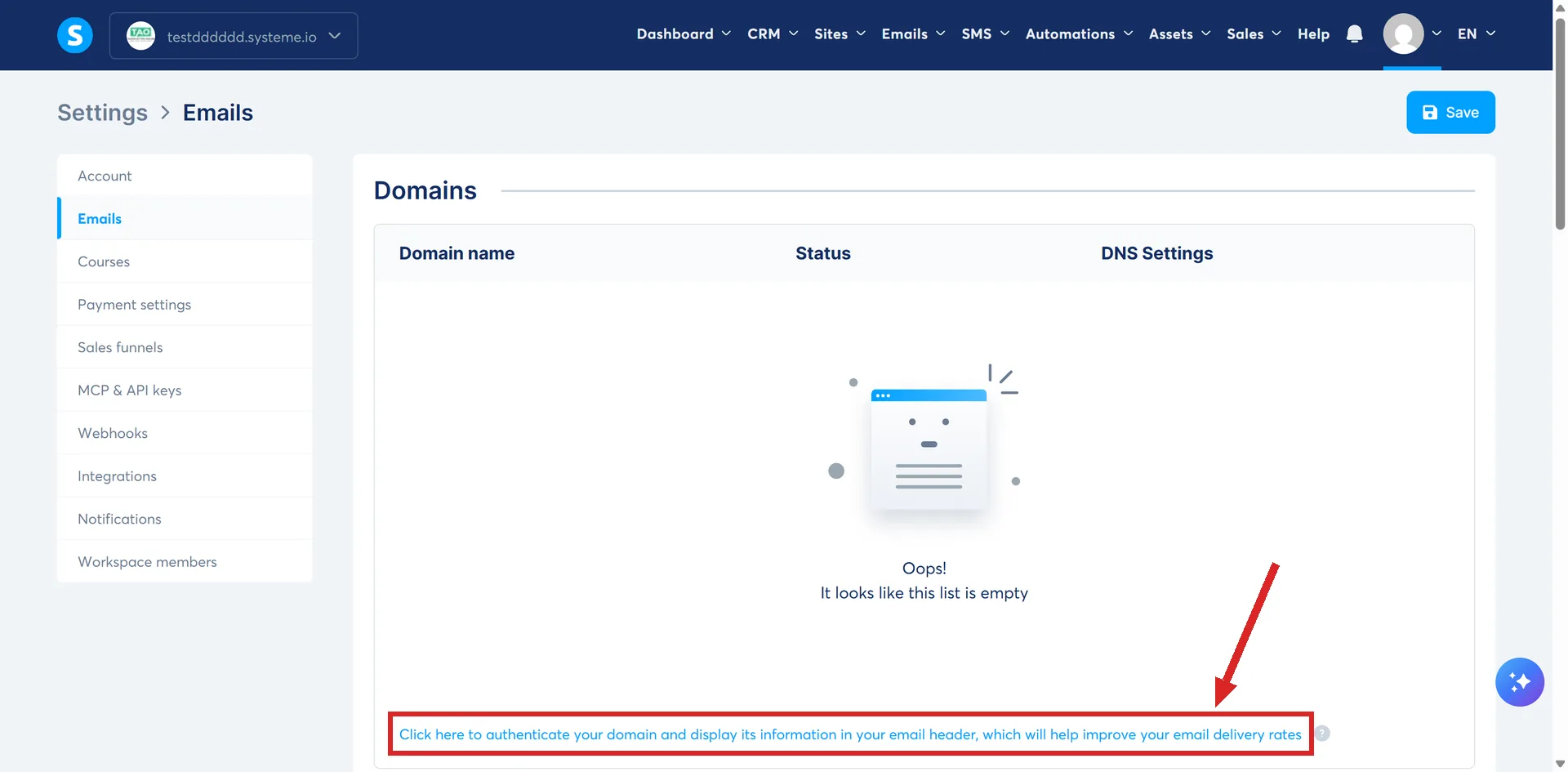Expand the Sales menu
The width and height of the screenshot is (1568, 772).
click(x=1254, y=33)
